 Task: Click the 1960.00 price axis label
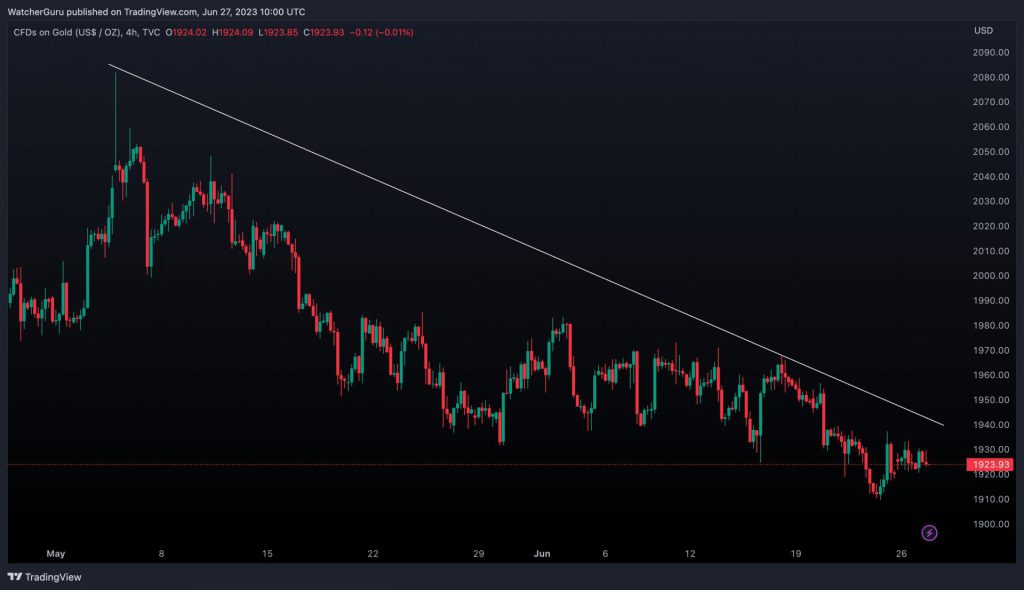(x=991, y=375)
